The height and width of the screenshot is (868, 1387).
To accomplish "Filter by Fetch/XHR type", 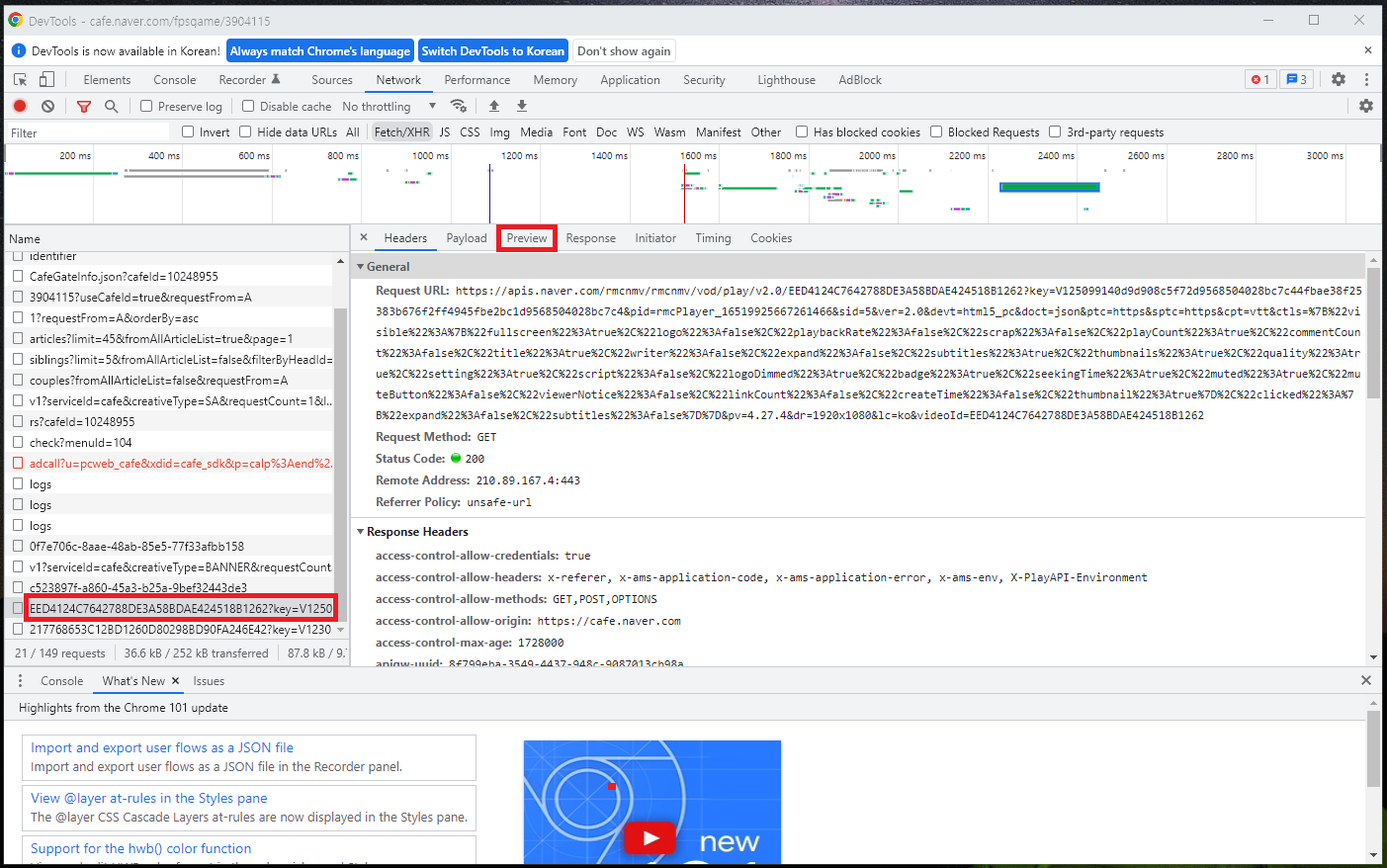I will coord(401,132).
